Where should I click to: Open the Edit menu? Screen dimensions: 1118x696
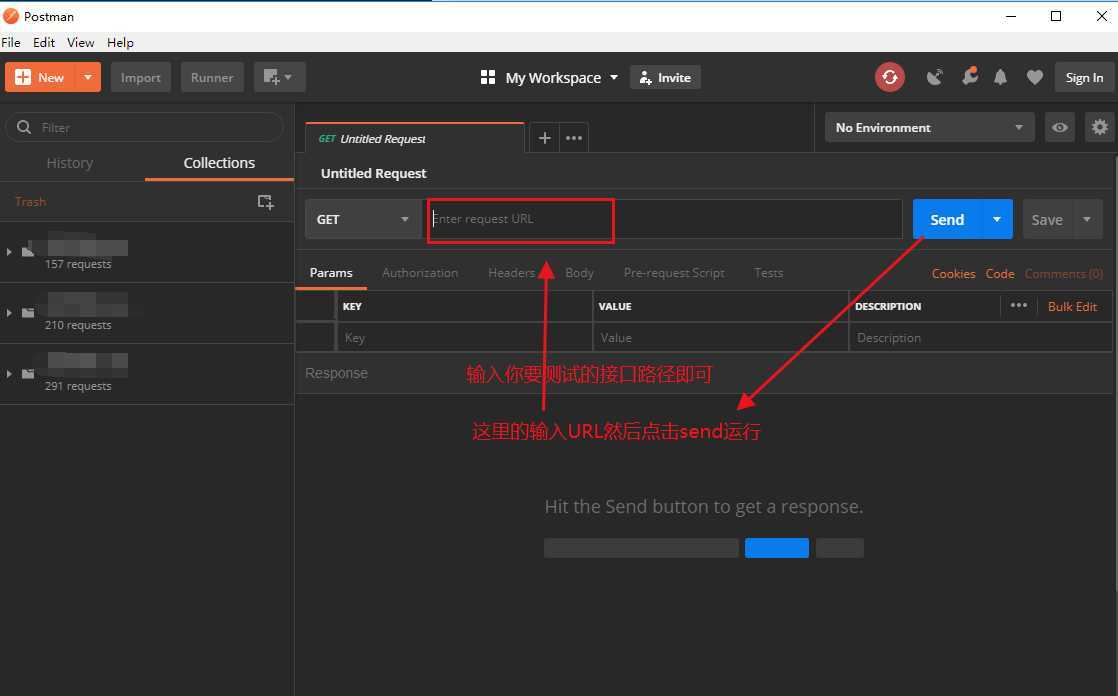[x=43, y=42]
